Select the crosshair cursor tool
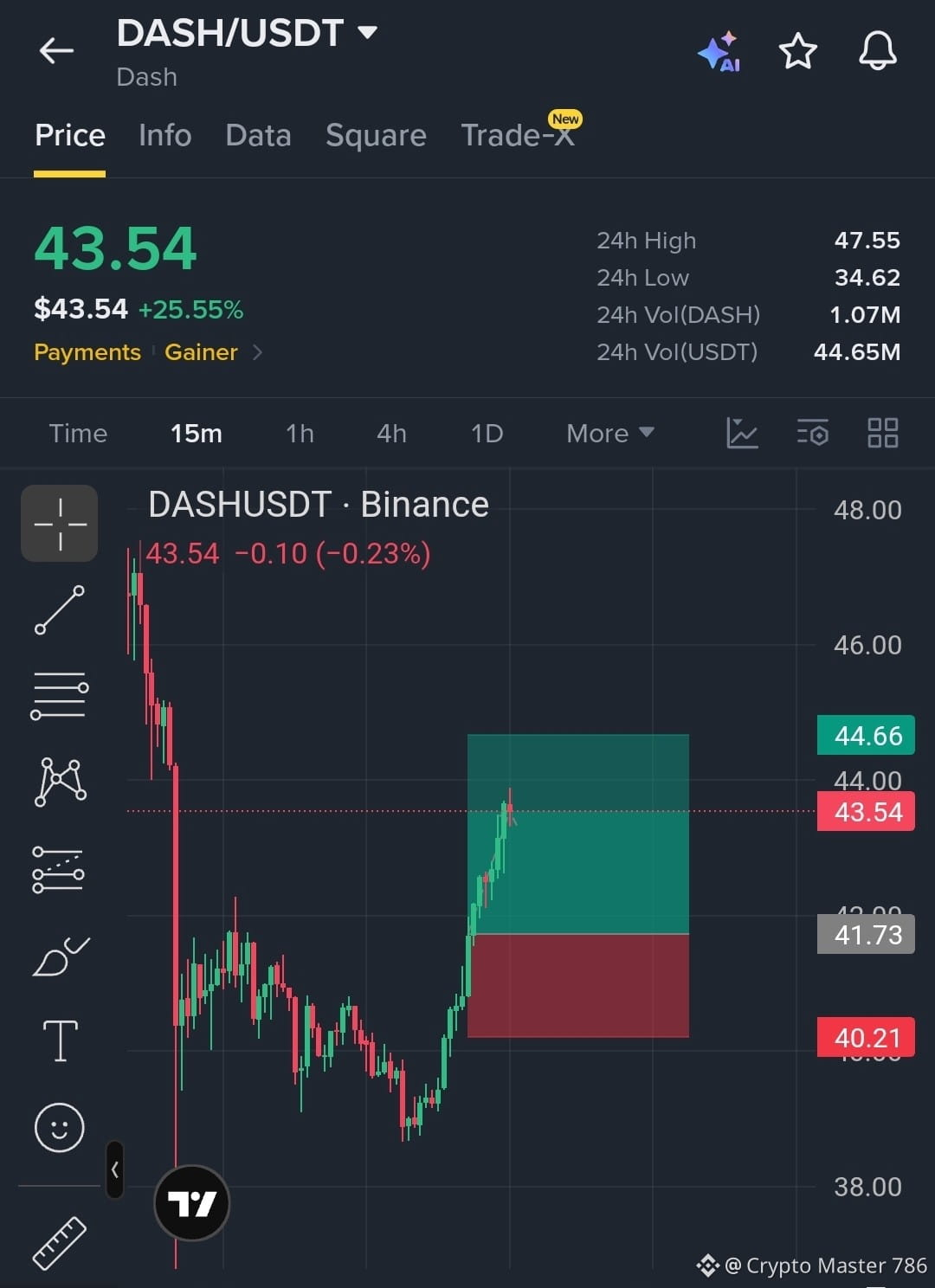935x1288 pixels. [x=60, y=524]
